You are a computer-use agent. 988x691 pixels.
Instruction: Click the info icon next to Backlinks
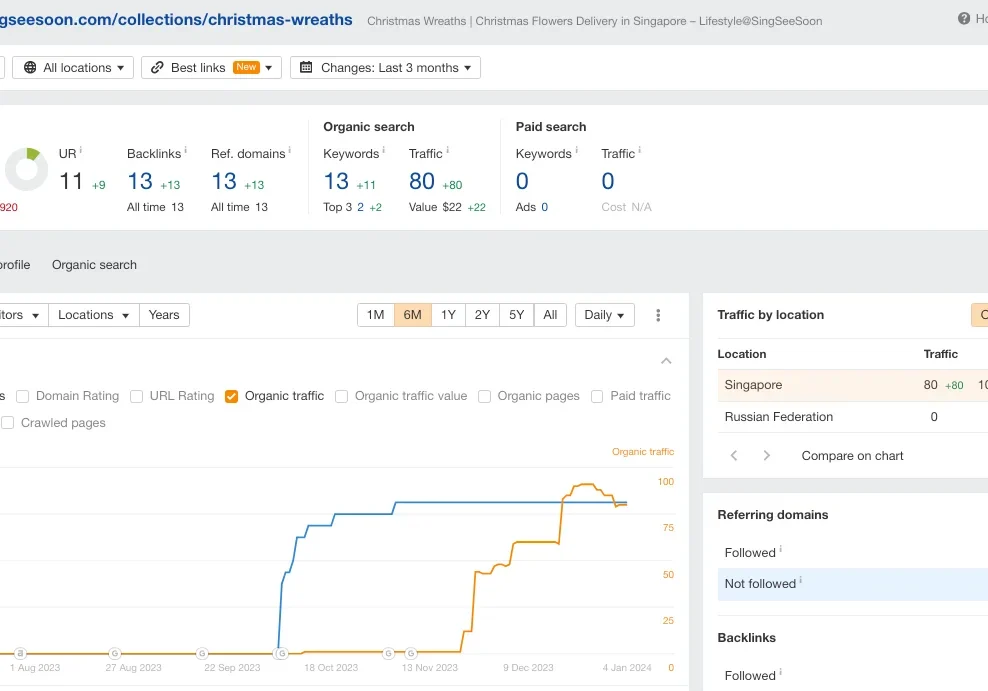coord(185,151)
